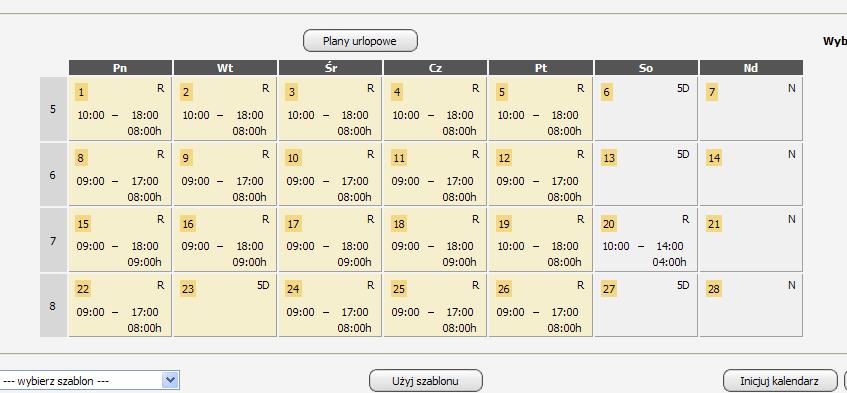This screenshot has width=847, height=393.
Task: Select day 1 number badge
Action: [x=81, y=92]
